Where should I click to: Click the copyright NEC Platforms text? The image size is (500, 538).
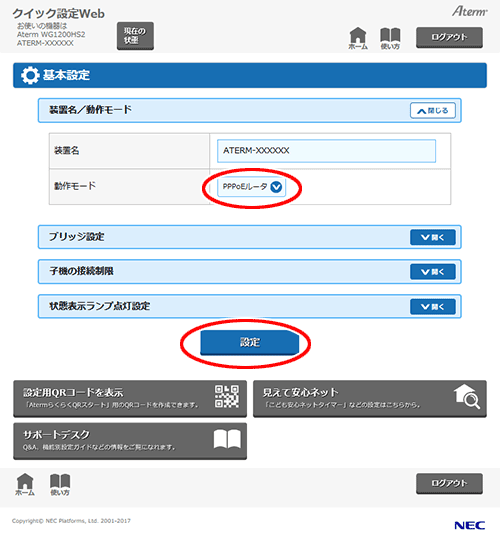(x=71, y=521)
